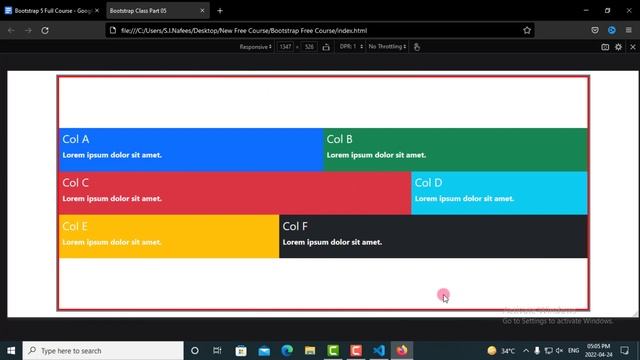Click the microphone tray icon
This screenshot has width=640, height=360.
tap(537, 351)
